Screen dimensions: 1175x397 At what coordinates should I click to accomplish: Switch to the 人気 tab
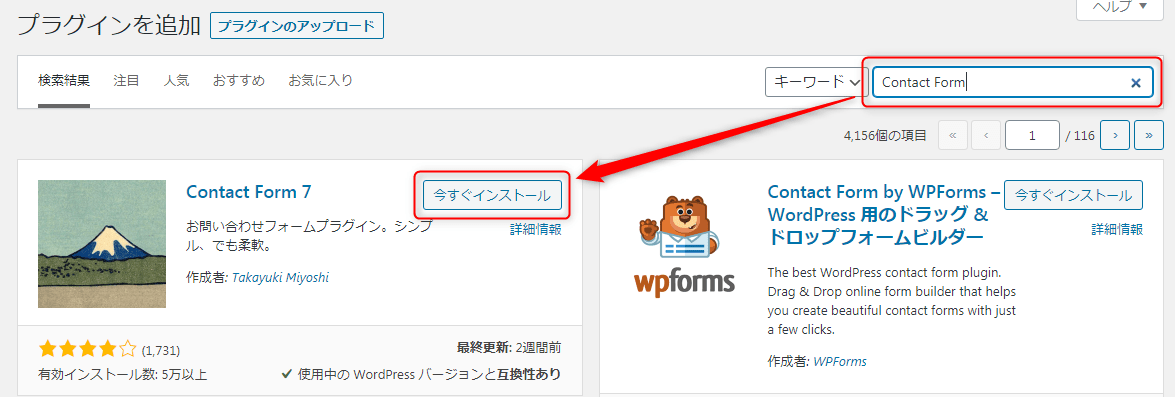[176, 80]
